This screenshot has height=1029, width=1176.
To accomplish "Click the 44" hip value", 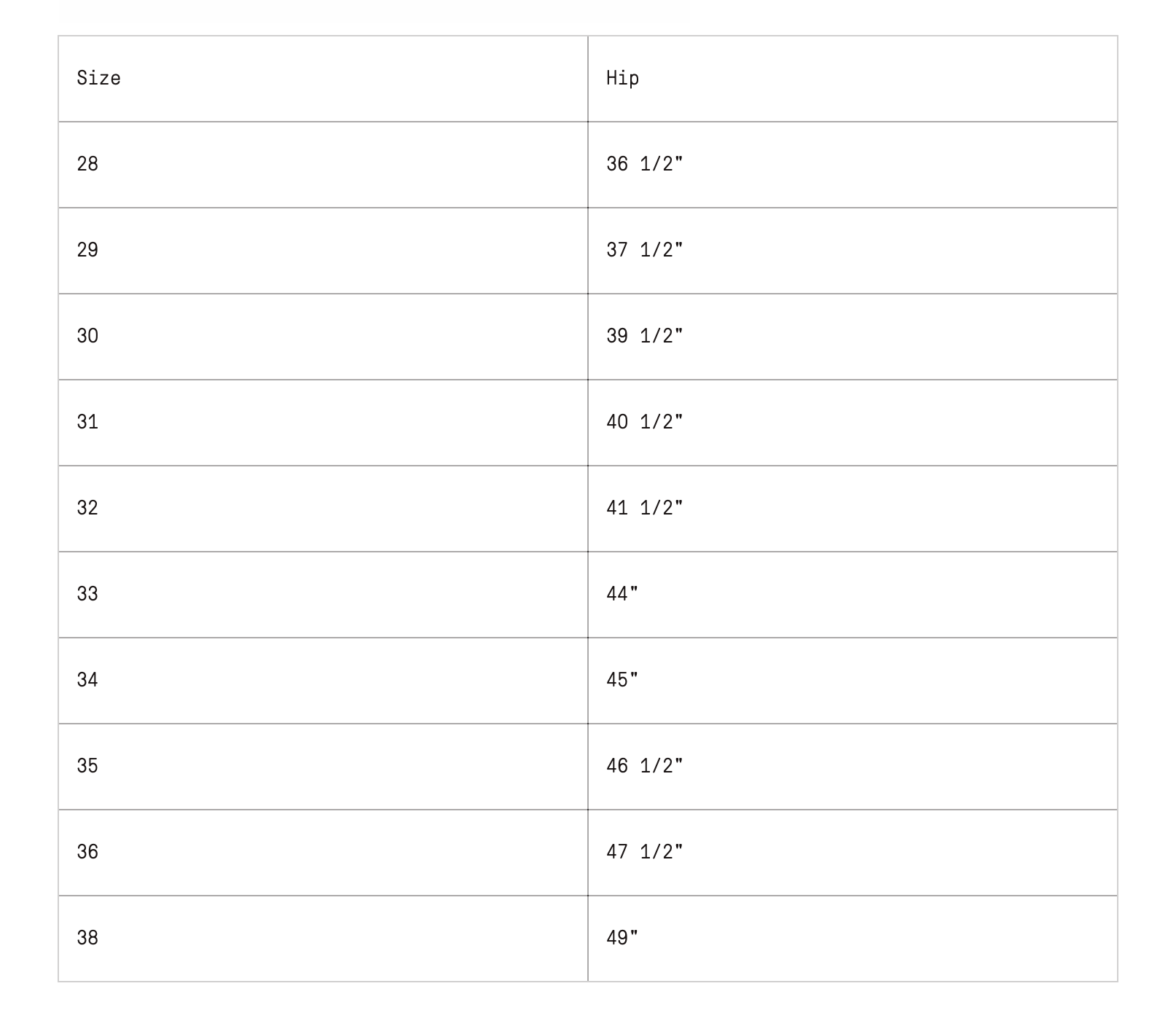I will 622,594.
